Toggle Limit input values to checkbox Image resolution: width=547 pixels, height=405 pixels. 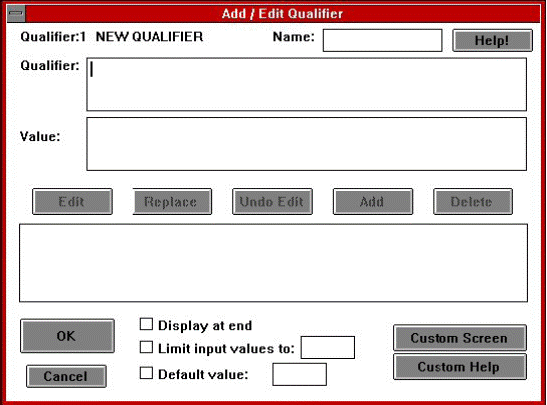(146, 347)
